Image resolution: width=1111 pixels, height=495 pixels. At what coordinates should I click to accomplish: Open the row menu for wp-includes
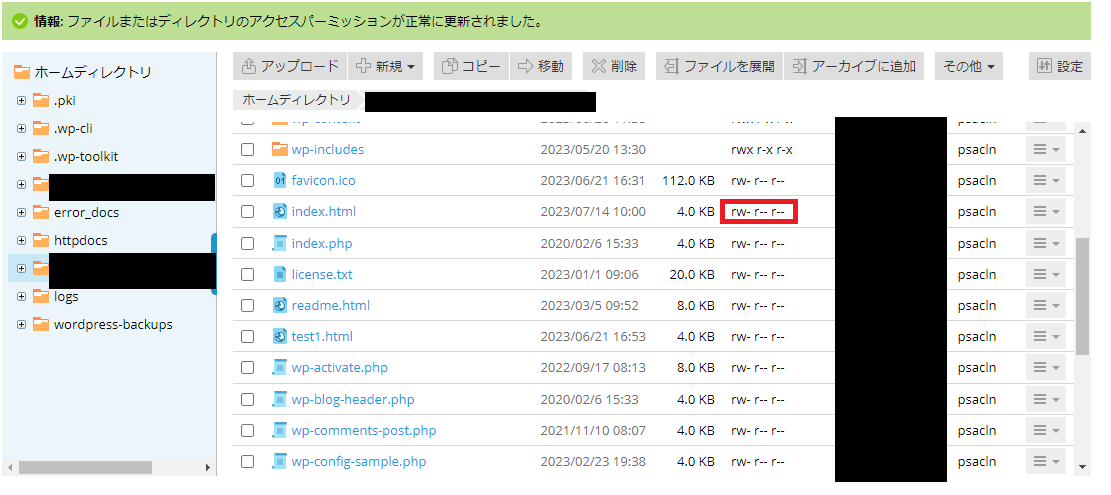tap(1046, 149)
